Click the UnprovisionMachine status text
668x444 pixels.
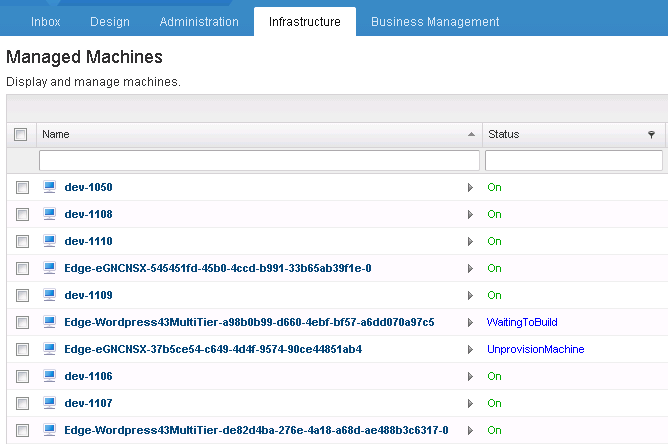click(x=536, y=349)
